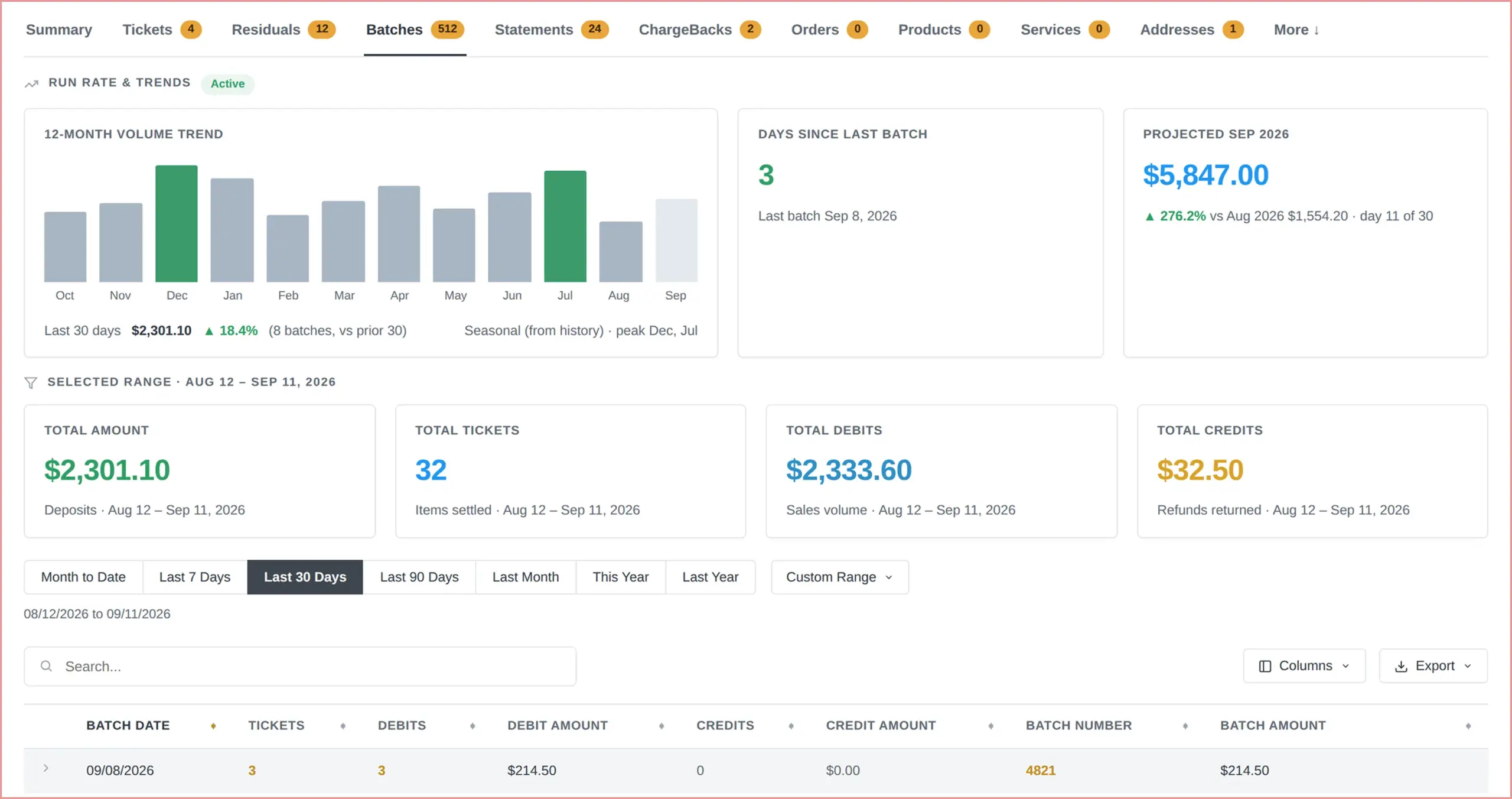The width and height of the screenshot is (1512, 799).
Task: Switch to the Orders tab
Action: tap(829, 30)
